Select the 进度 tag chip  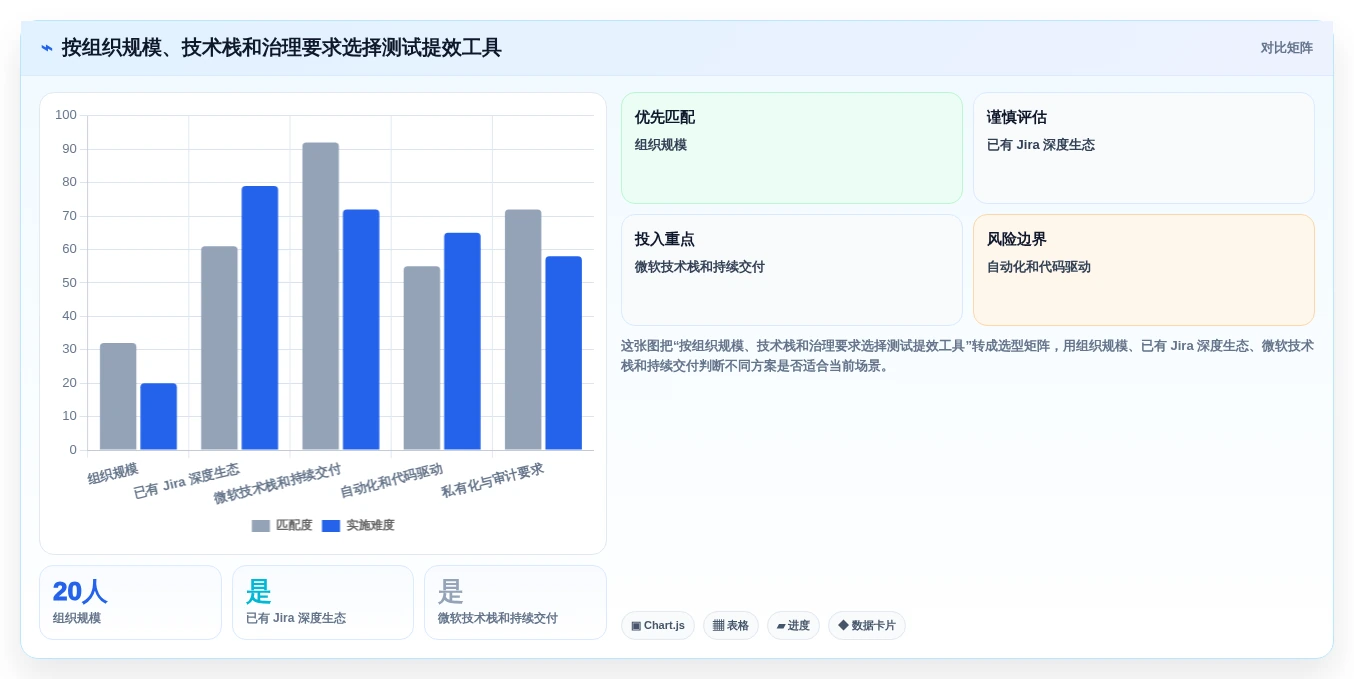pos(793,626)
